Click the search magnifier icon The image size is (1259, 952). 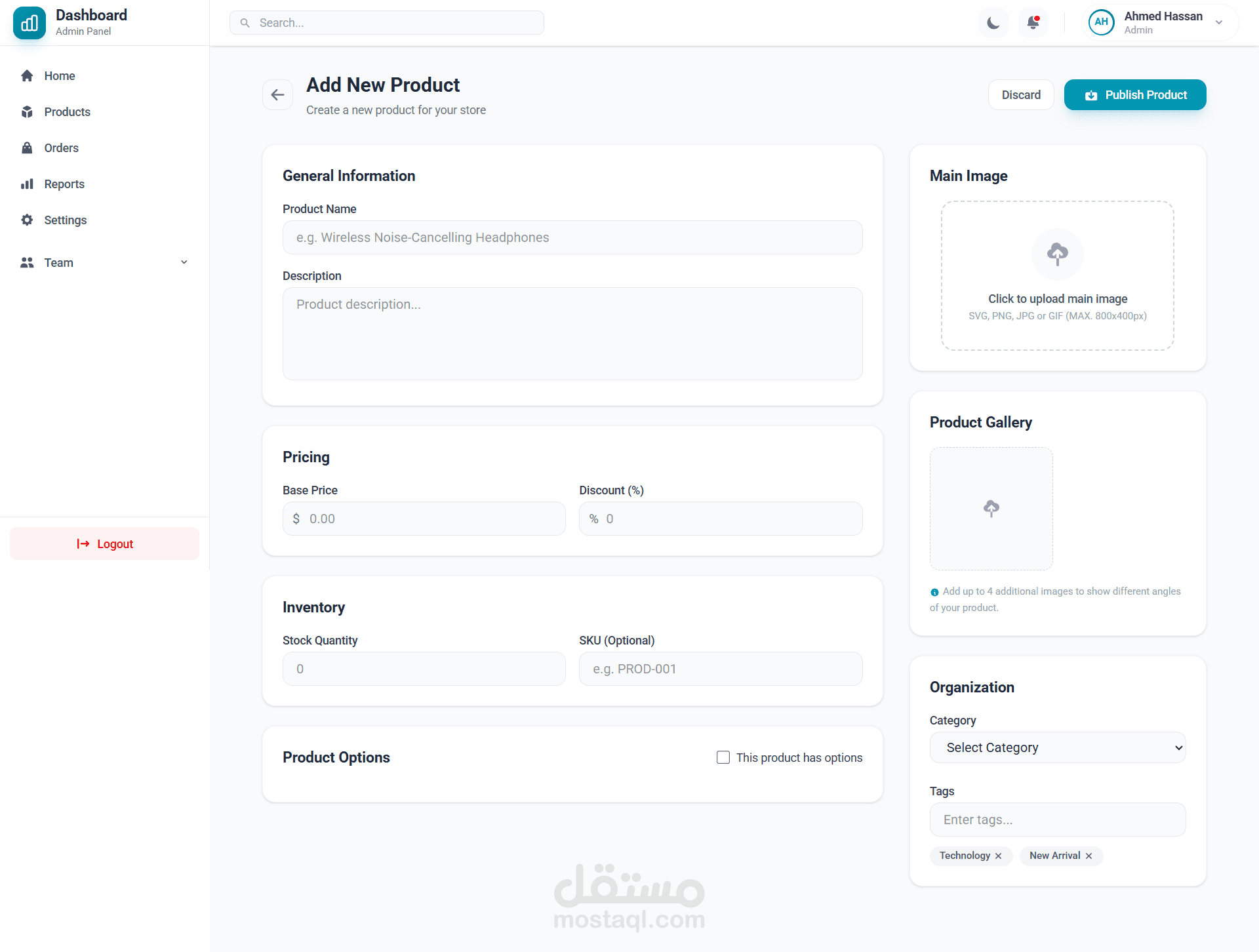coord(245,23)
